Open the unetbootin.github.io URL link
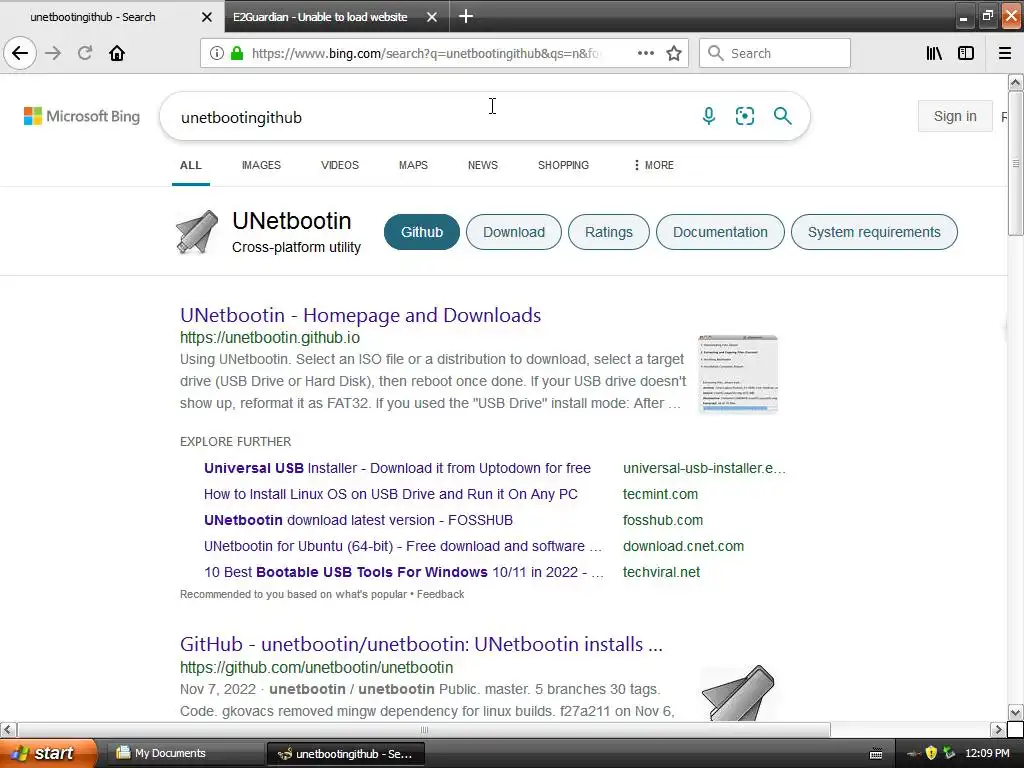 point(270,338)
